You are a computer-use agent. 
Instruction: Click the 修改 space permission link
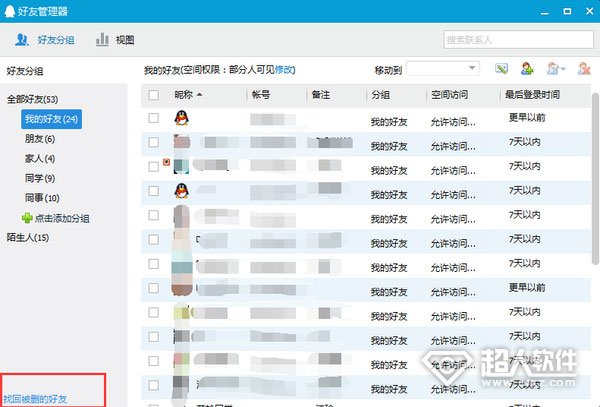(x=284, y=69)
